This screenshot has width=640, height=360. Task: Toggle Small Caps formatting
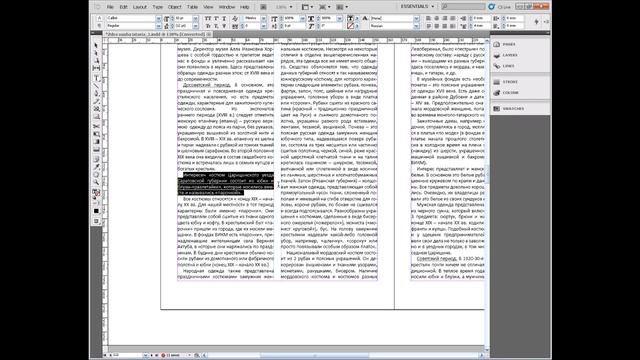(x=208, y=26)
